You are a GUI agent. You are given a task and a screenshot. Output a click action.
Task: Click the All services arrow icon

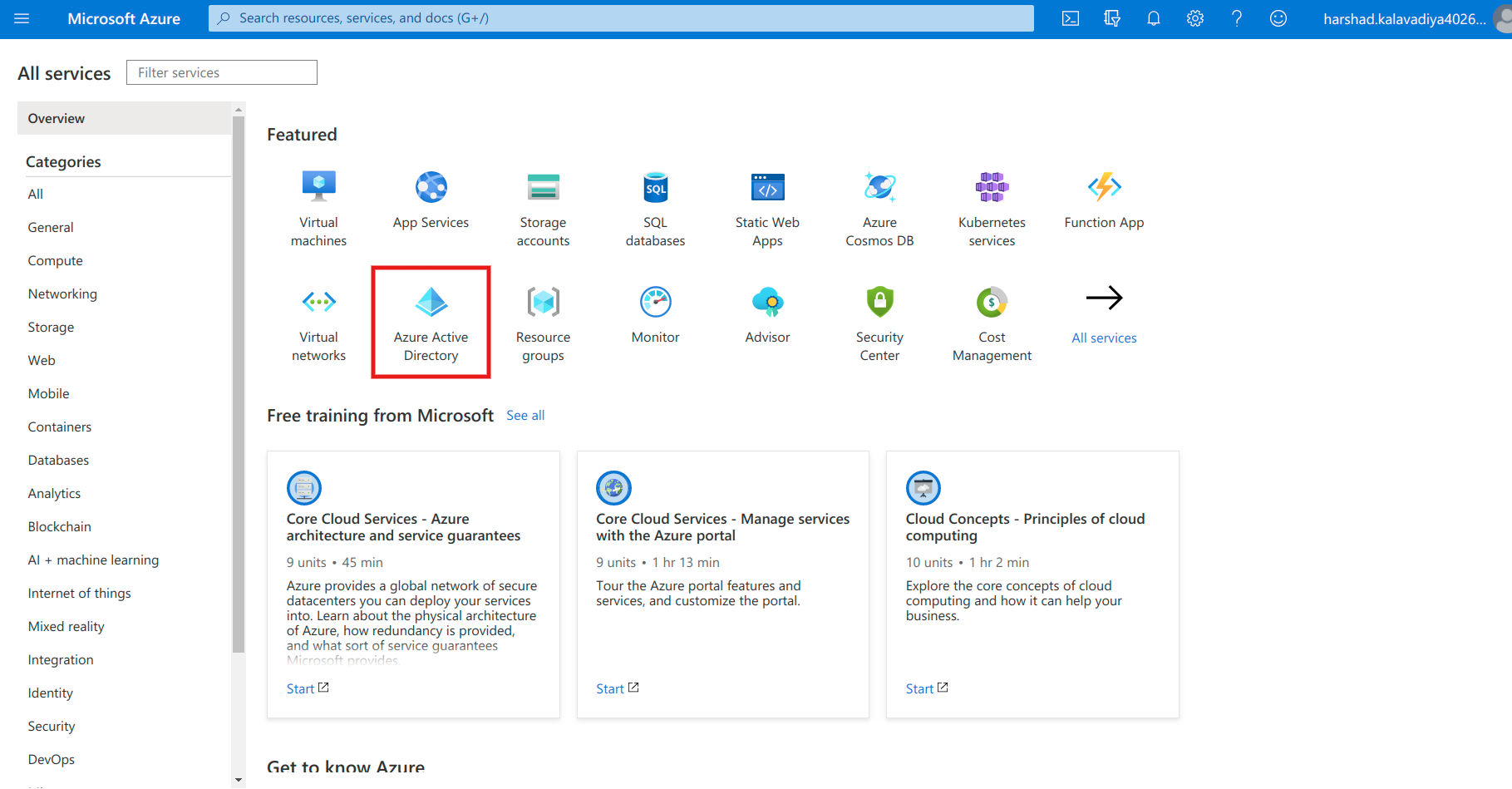point(1104,298)
